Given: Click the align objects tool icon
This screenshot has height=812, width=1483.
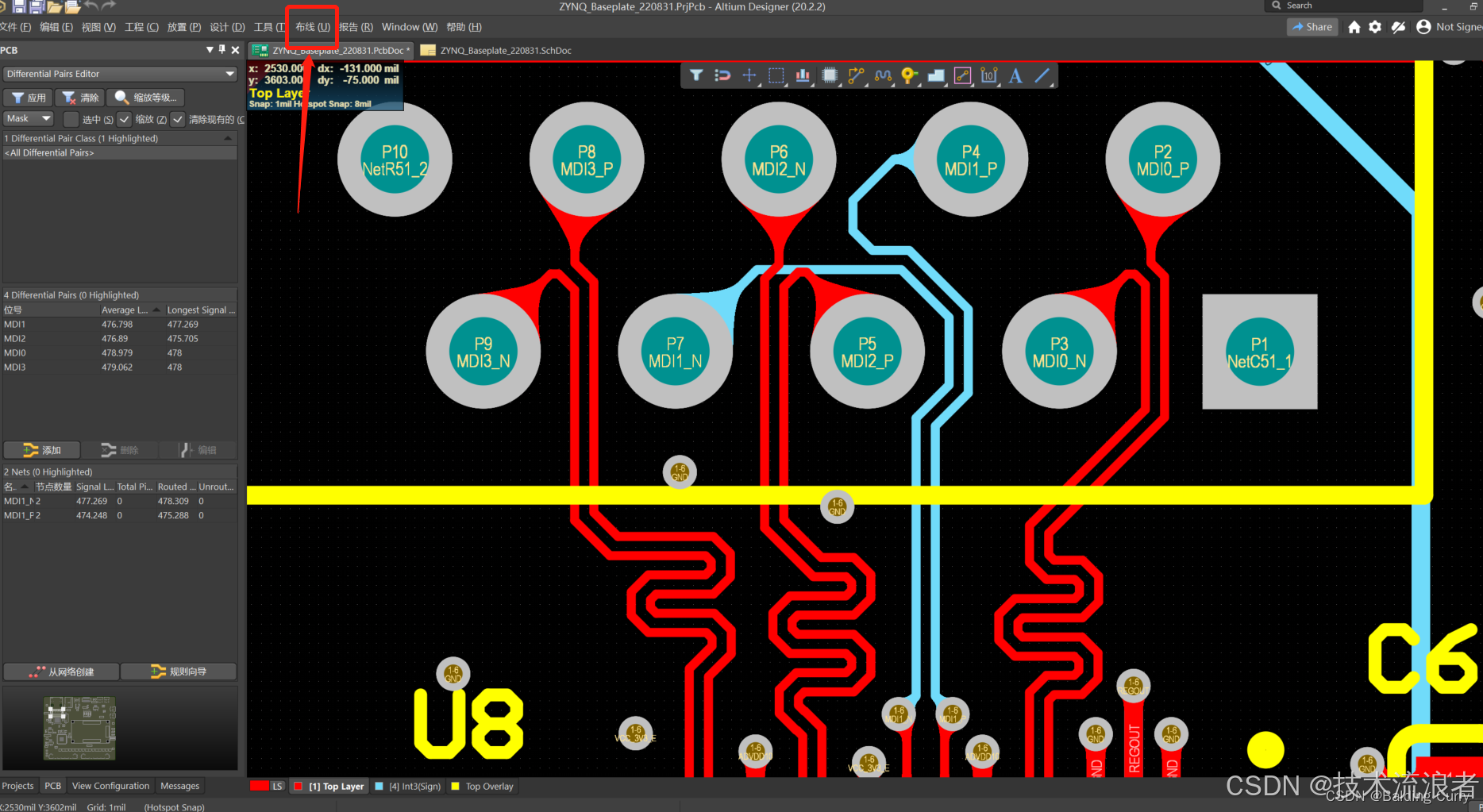Looking at the screenshot, I should click(x=803, y=75).
